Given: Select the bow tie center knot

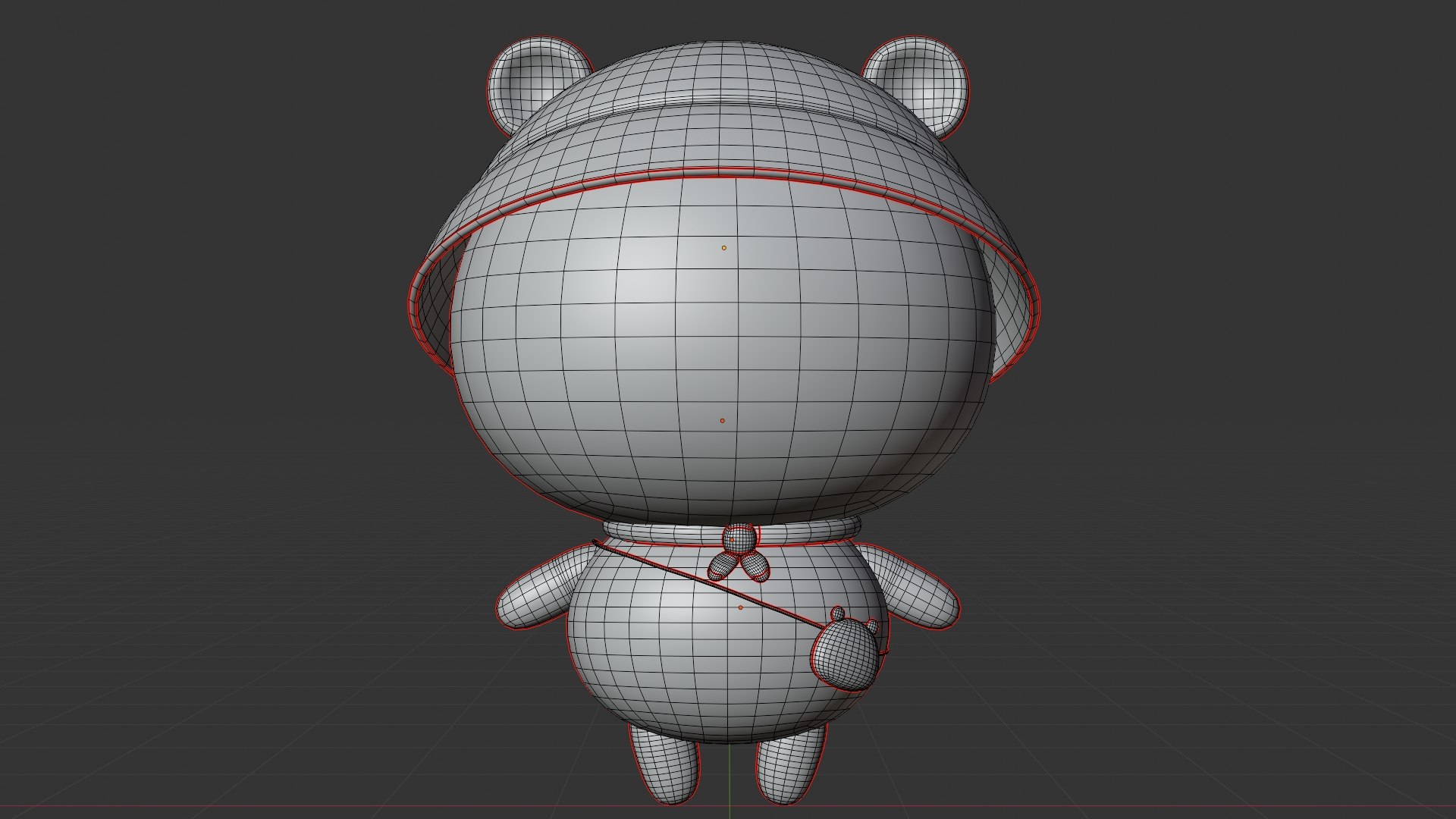Looking at the screenshot, I should [739, 539].
